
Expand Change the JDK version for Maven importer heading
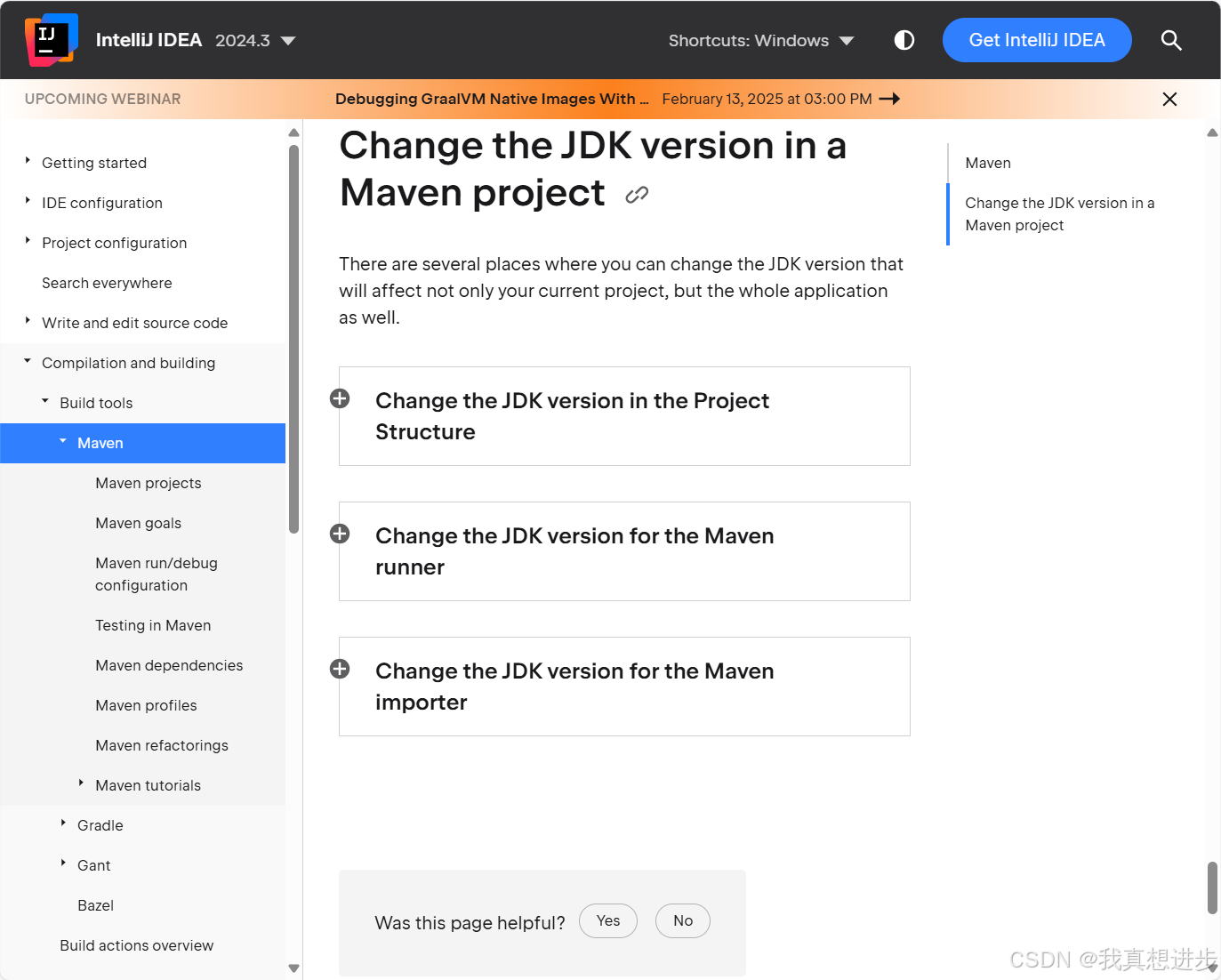tap(574, 687)
